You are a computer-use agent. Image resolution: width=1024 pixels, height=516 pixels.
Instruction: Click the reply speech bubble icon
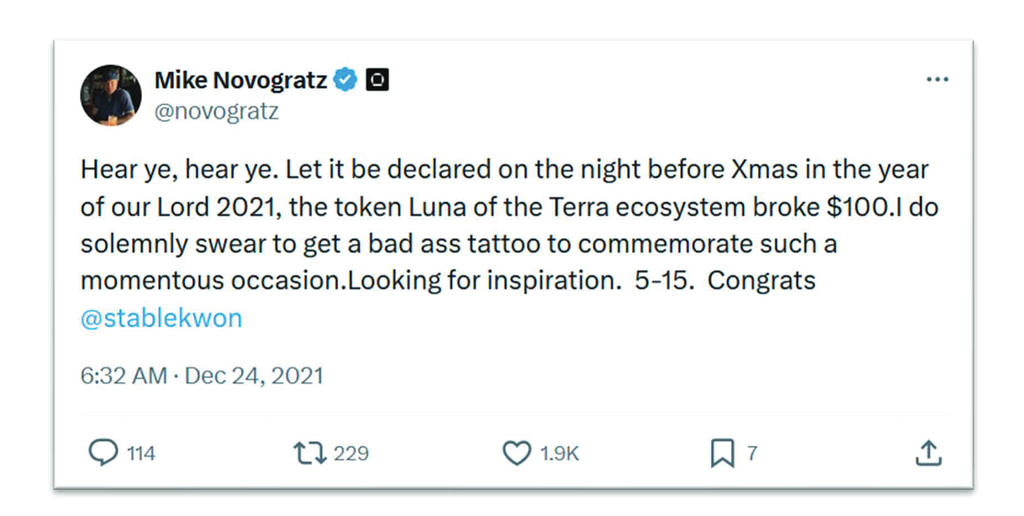tap(103, 453)
